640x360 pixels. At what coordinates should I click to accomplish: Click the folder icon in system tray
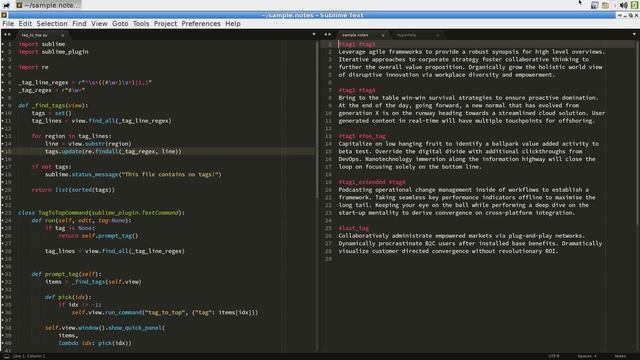point(605,5)
